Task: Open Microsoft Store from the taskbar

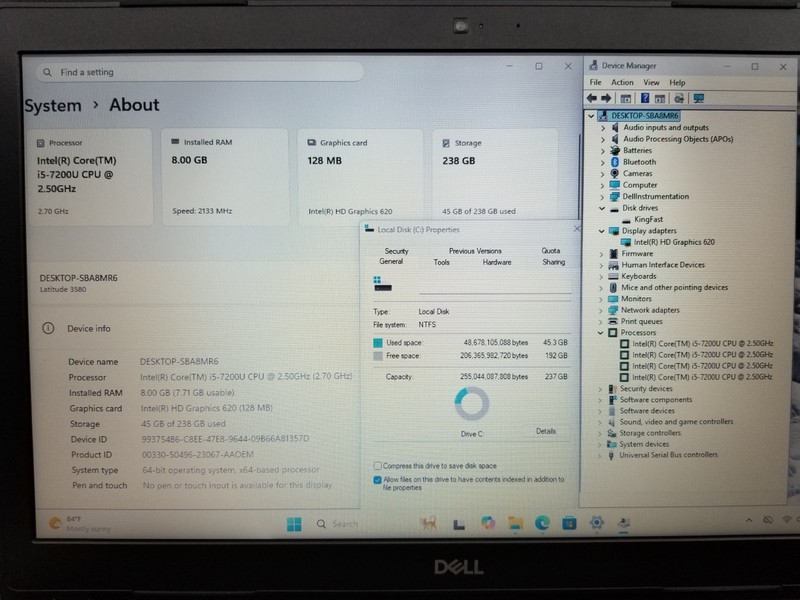Action: click(x=569, y=523)
